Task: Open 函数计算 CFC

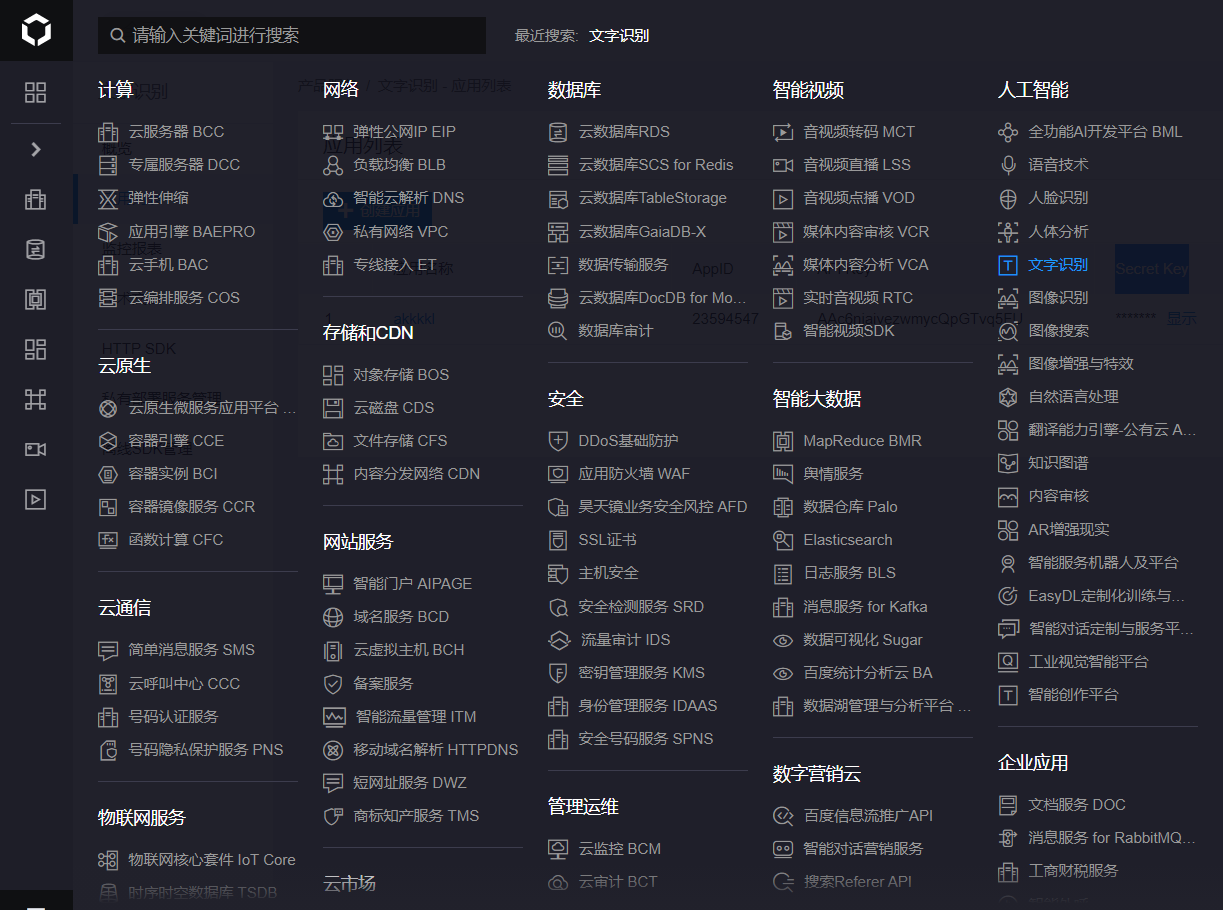Action: pos(176,540)
